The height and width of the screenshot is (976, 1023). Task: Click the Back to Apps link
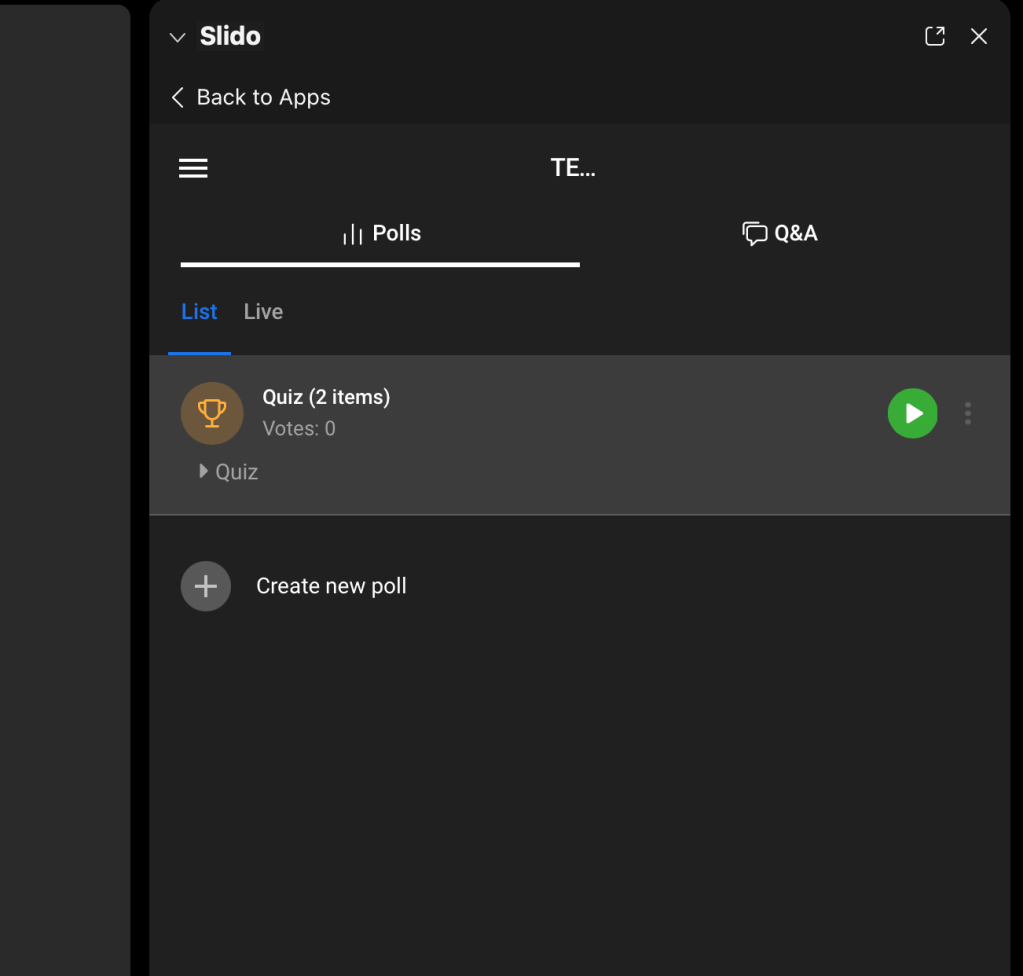(263, 97)
